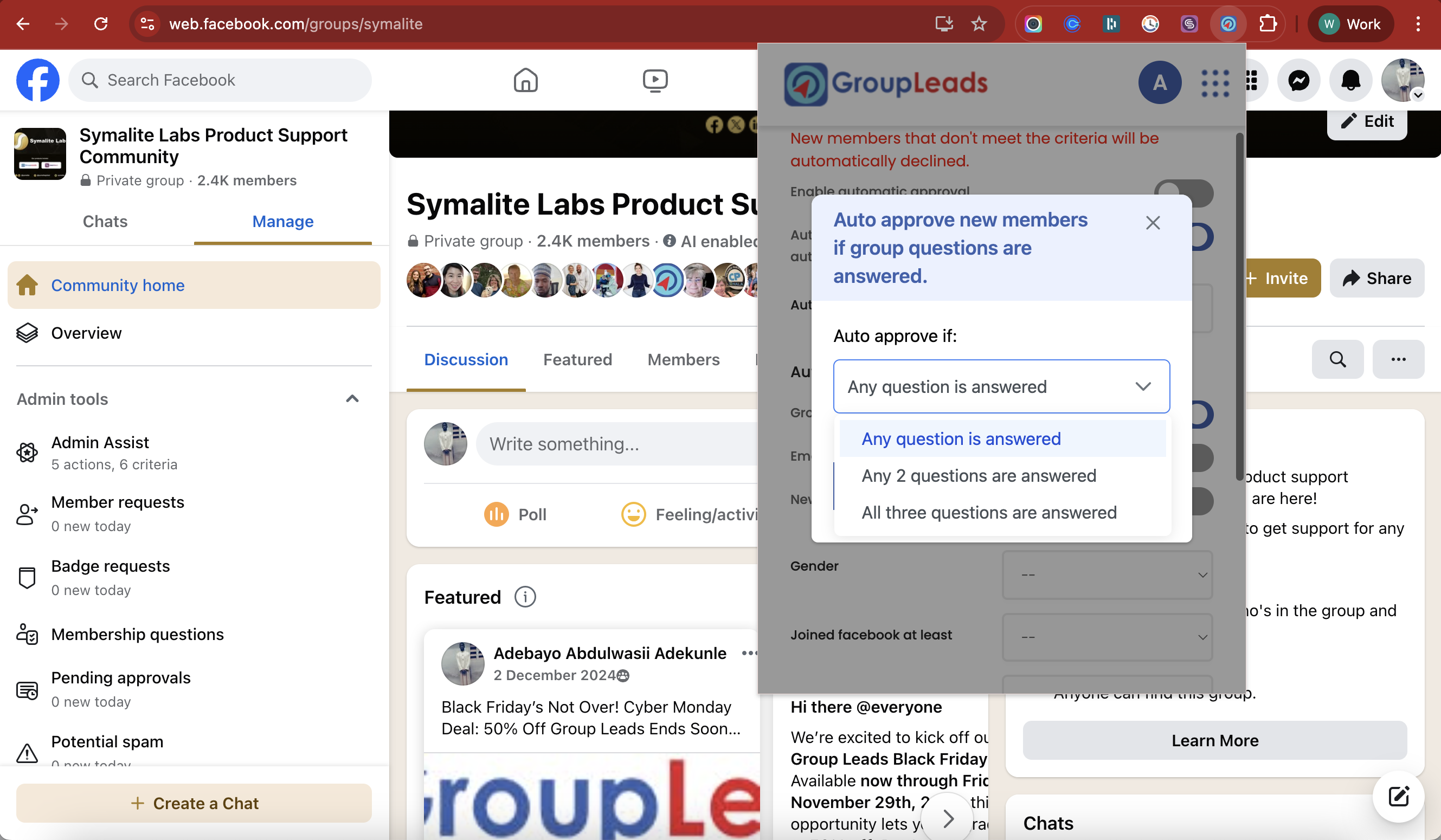
Task: Bookmark this page with the star icon
Action: 979,24
